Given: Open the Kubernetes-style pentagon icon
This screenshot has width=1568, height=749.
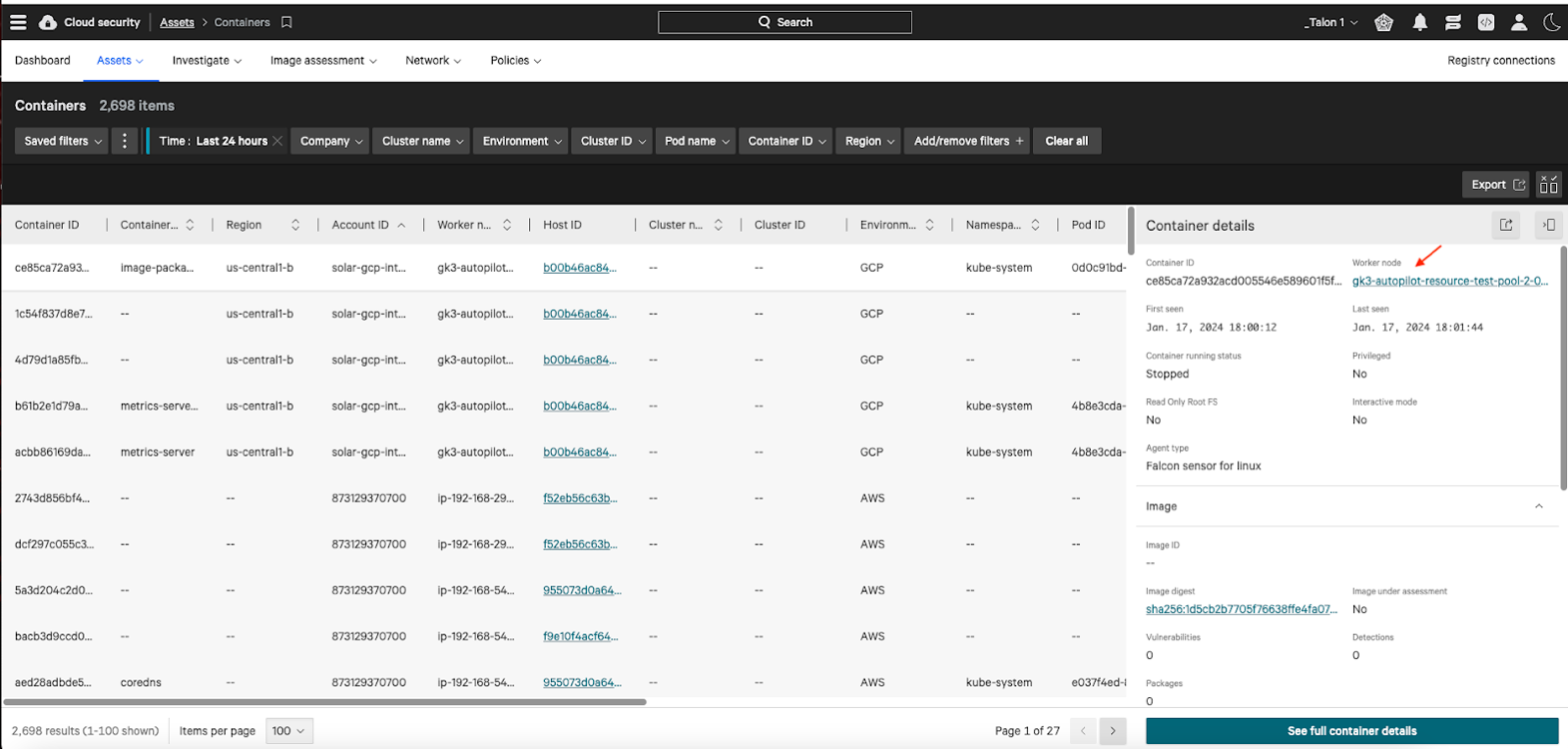Looking at the screenshot, I should pos(1383,22).
